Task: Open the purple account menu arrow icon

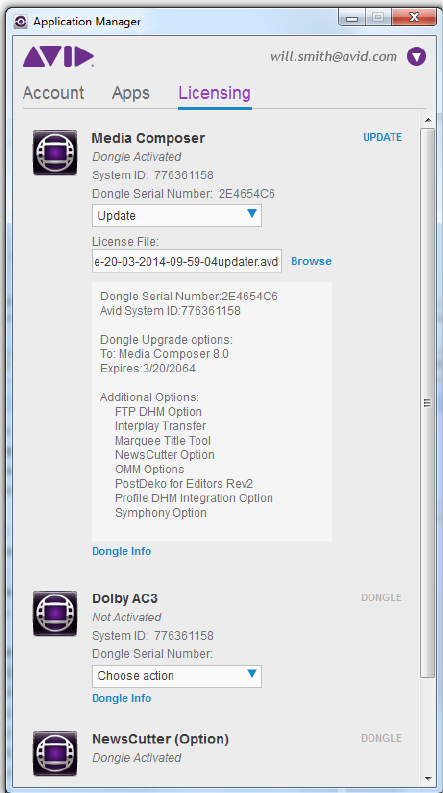Action: point(416,57)
